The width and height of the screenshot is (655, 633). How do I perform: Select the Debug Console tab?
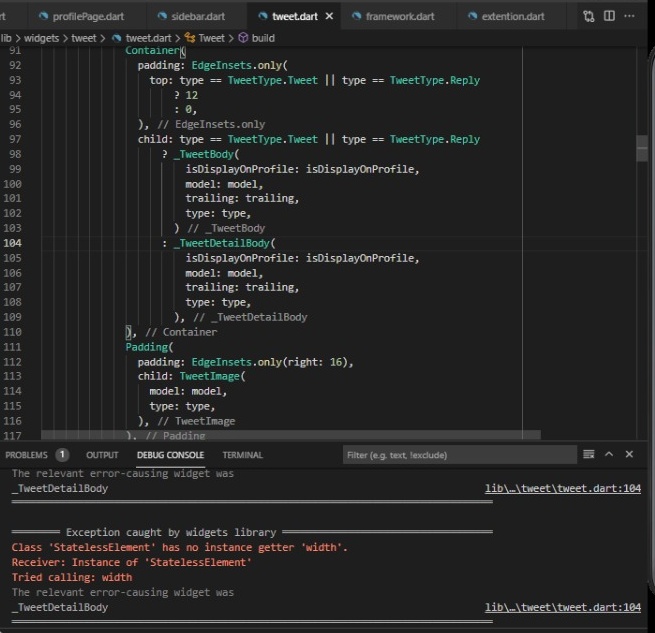click(x=170, y=455)
